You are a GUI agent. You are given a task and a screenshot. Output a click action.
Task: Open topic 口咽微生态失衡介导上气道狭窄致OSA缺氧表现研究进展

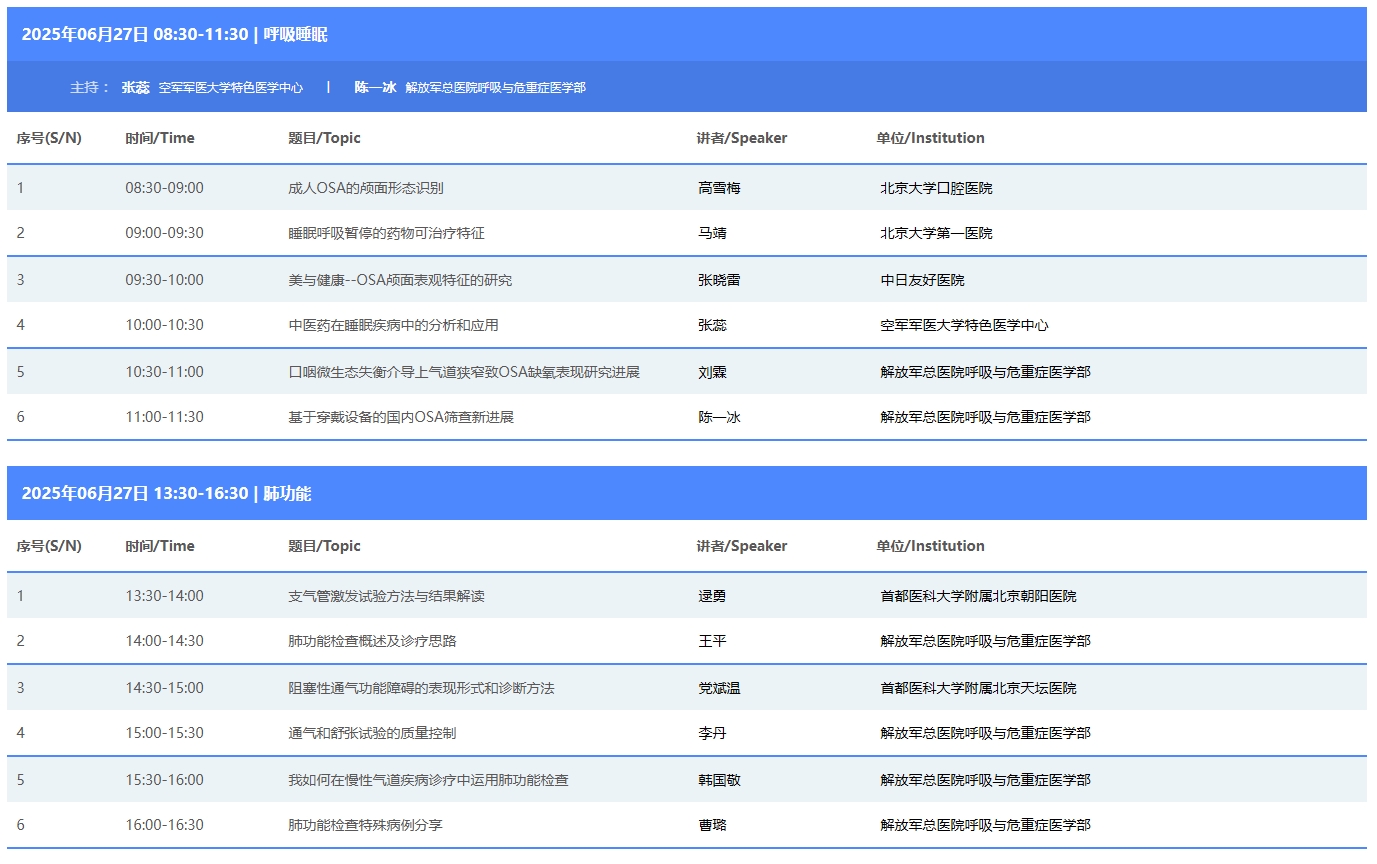pyautogui.click(x=464, y=372)
